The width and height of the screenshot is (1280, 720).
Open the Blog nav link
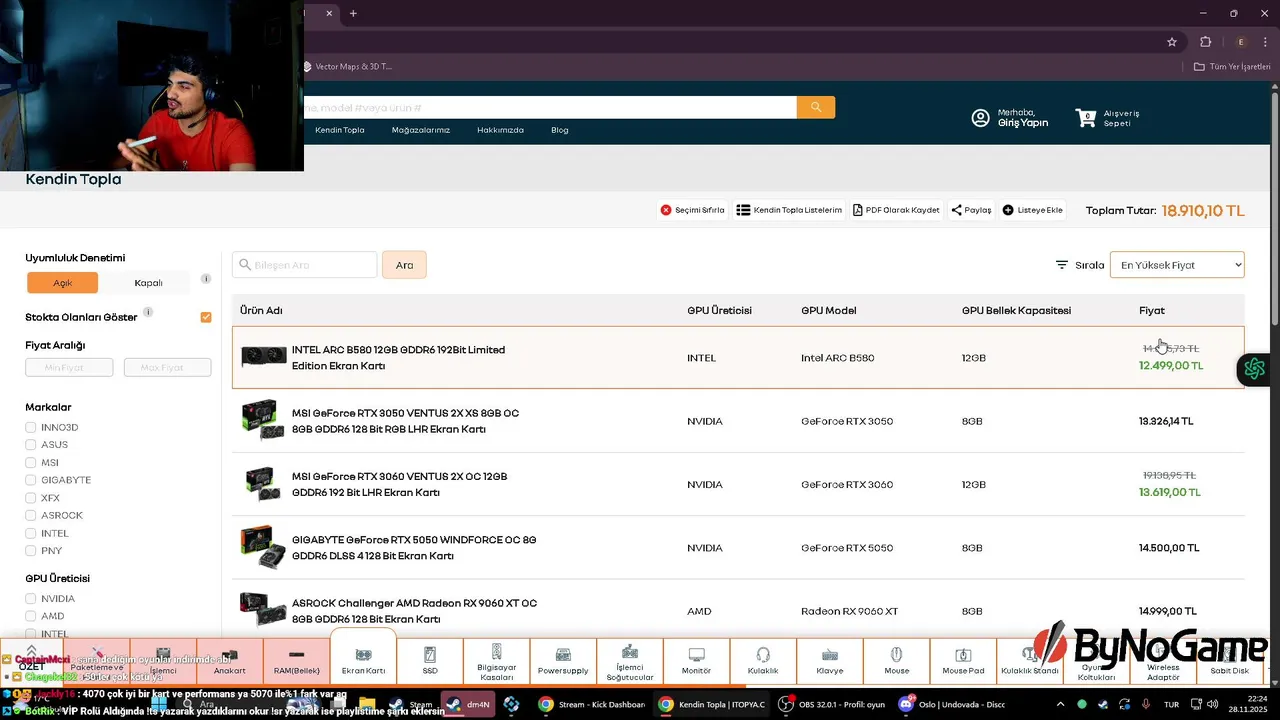(x=560, y=130)
